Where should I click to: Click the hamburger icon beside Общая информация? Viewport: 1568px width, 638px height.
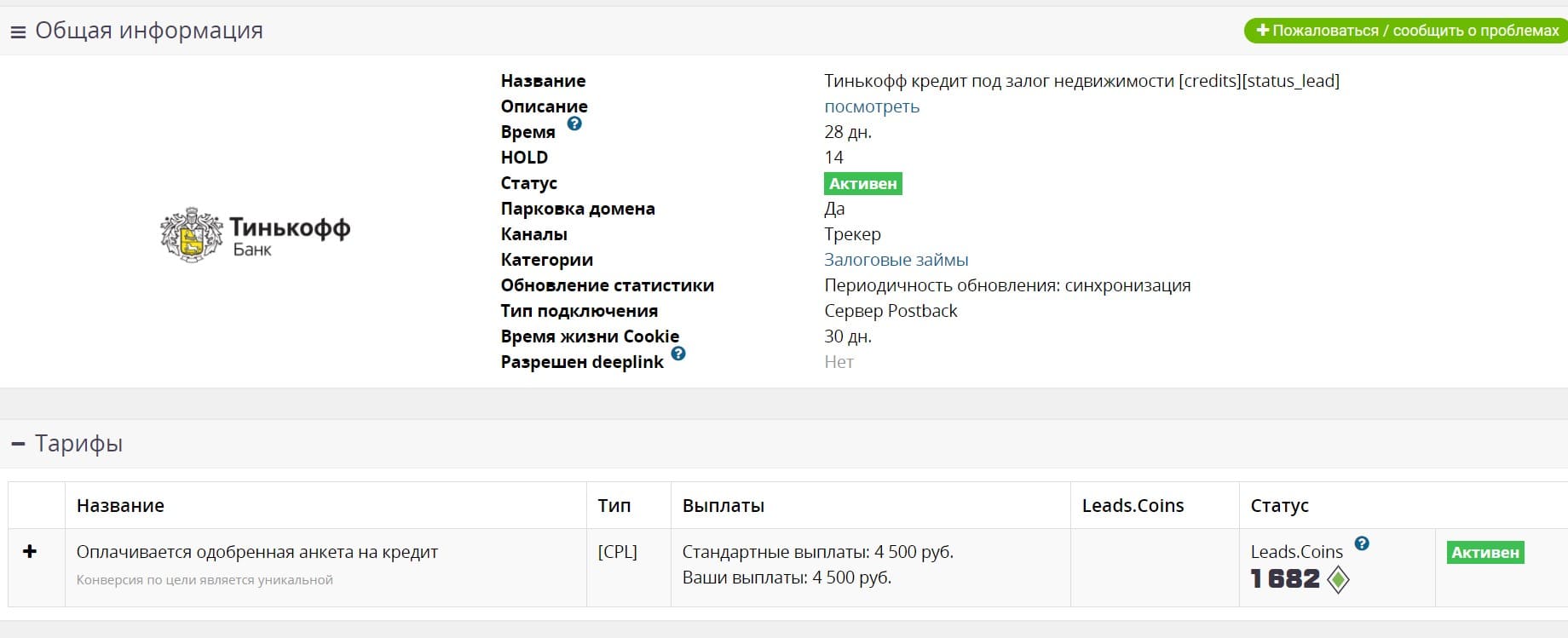coord(18,32)
